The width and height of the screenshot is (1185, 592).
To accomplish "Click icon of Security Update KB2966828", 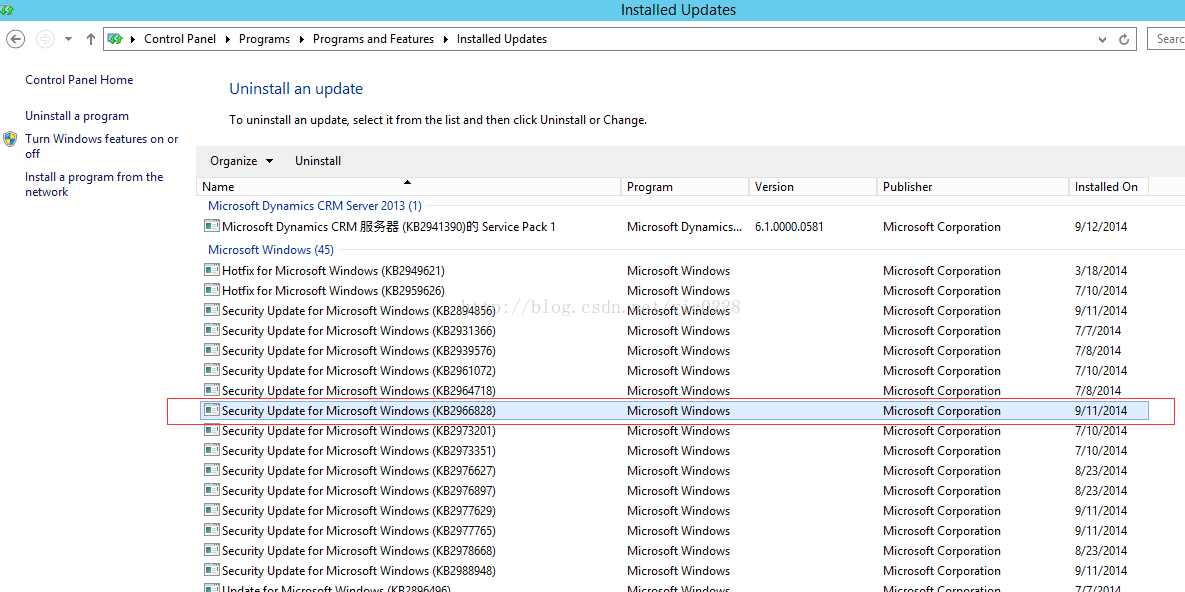I will tap(211, 411).
